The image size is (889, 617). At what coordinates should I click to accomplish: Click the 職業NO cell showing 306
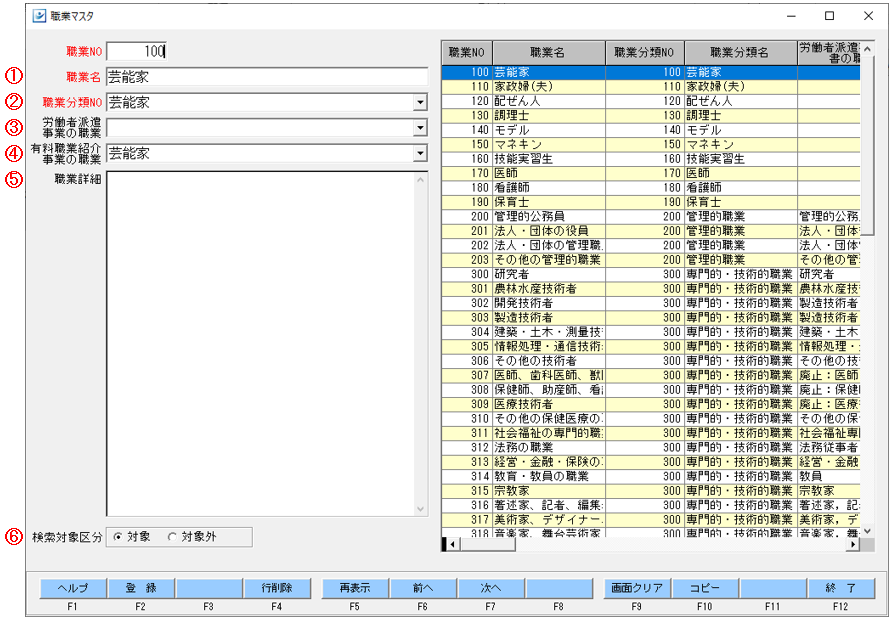click(x=467, y=361)
